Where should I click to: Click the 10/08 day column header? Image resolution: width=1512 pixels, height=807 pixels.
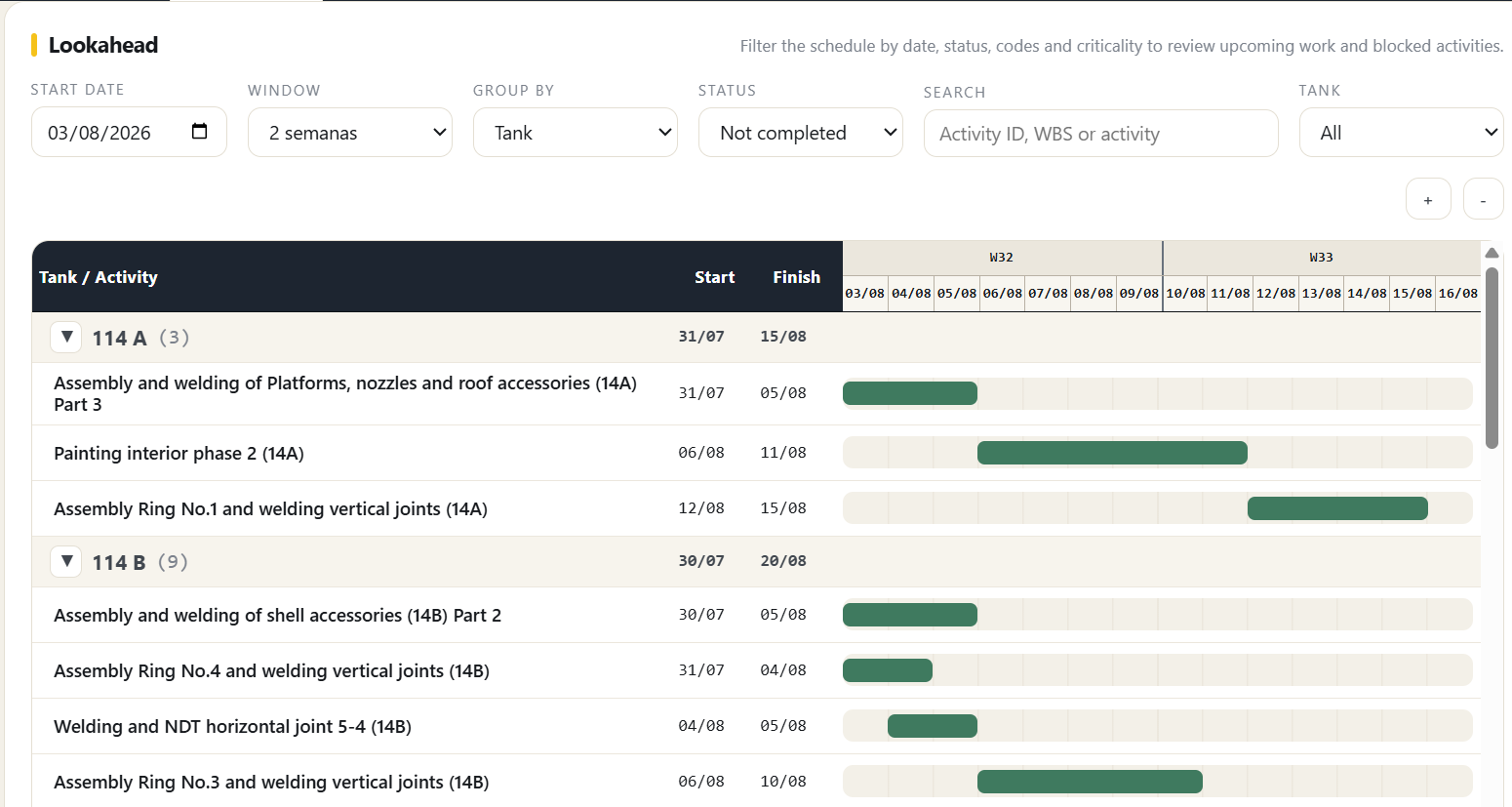coord(1185,294)
